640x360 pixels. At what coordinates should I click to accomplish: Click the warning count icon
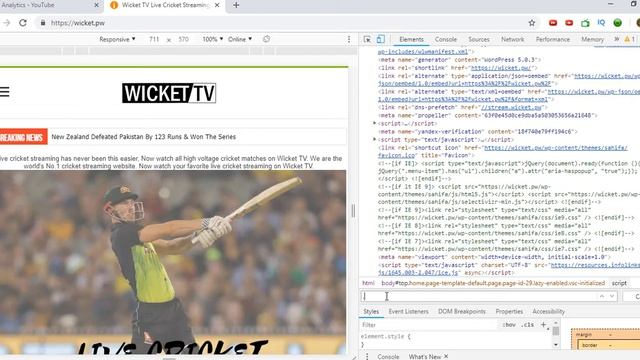coord(629,39)
